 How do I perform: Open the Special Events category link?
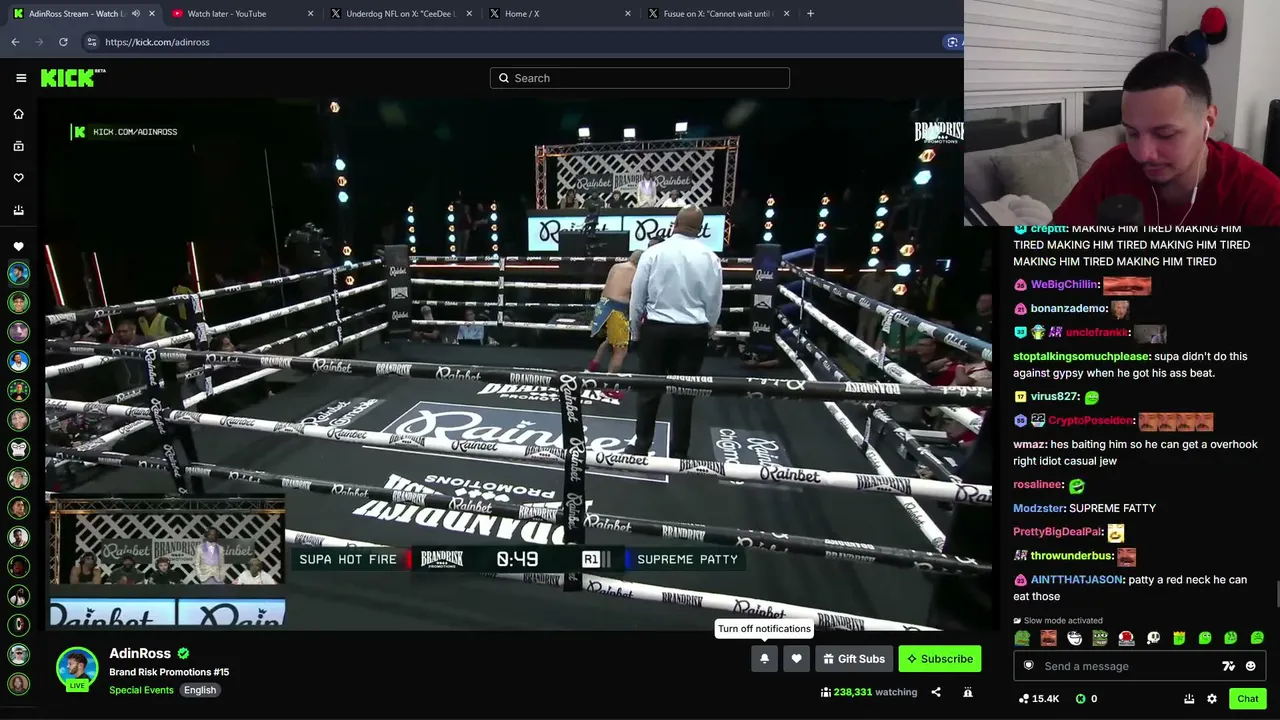[x=141, y=690]
